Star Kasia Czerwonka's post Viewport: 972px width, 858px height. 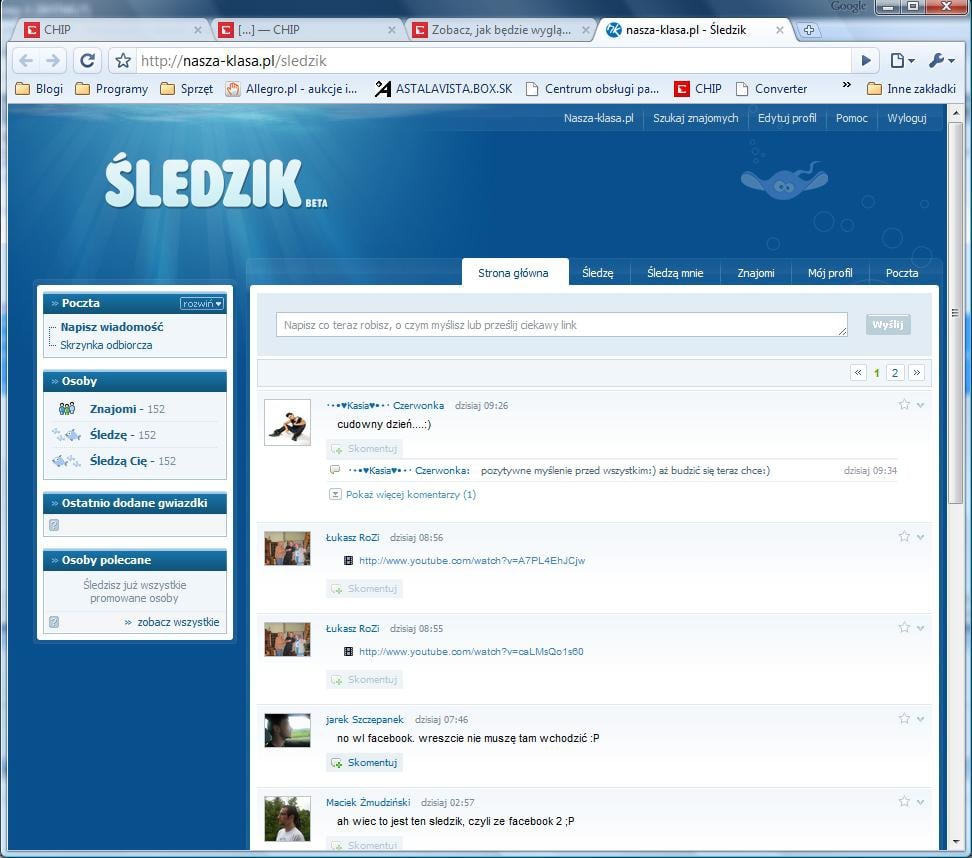[904, 405]
